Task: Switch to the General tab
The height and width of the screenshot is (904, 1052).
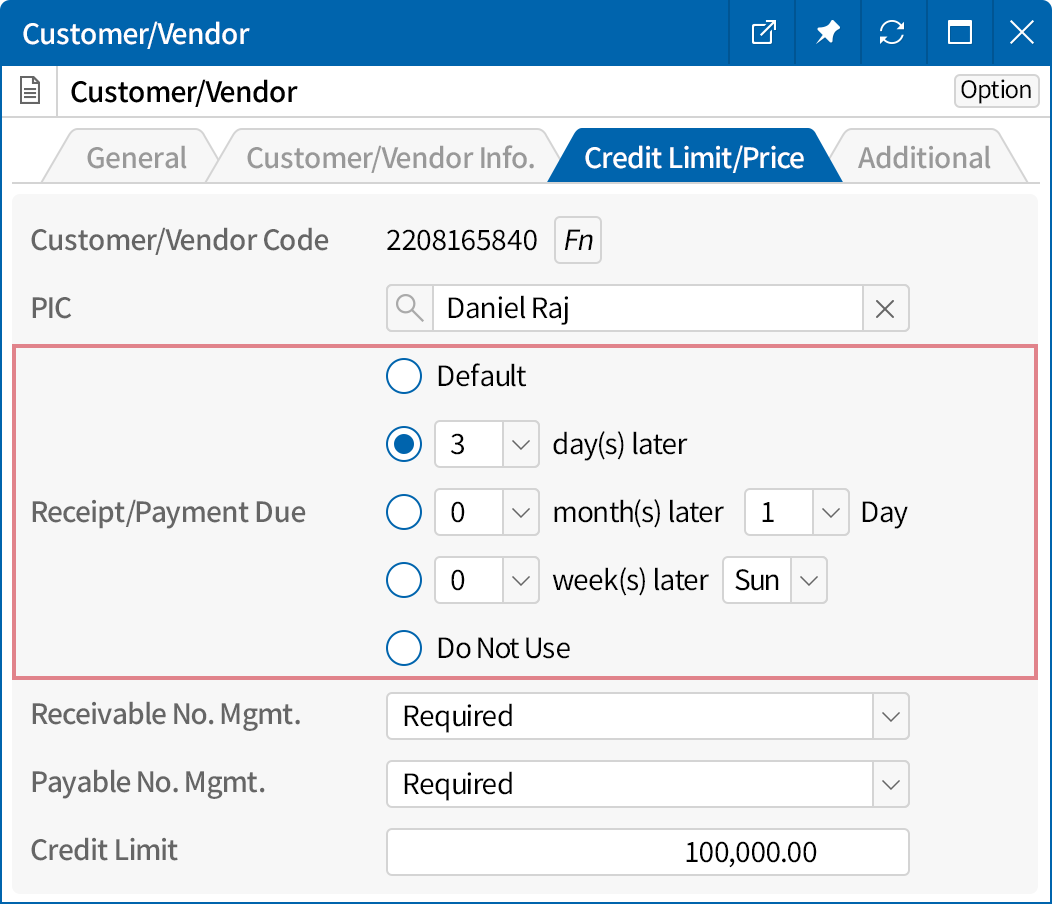Action: (x=136, y=158)
